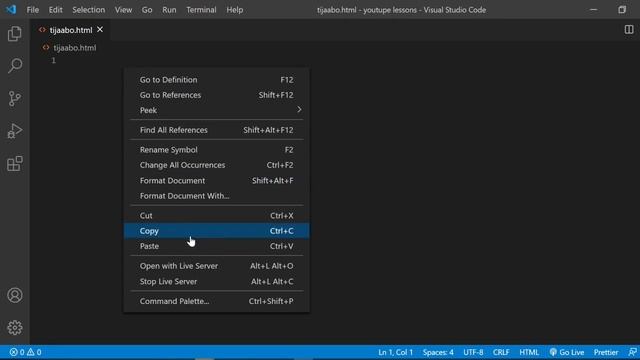Click Ln 1, Col 1 position indicator

tap(396, 352)
